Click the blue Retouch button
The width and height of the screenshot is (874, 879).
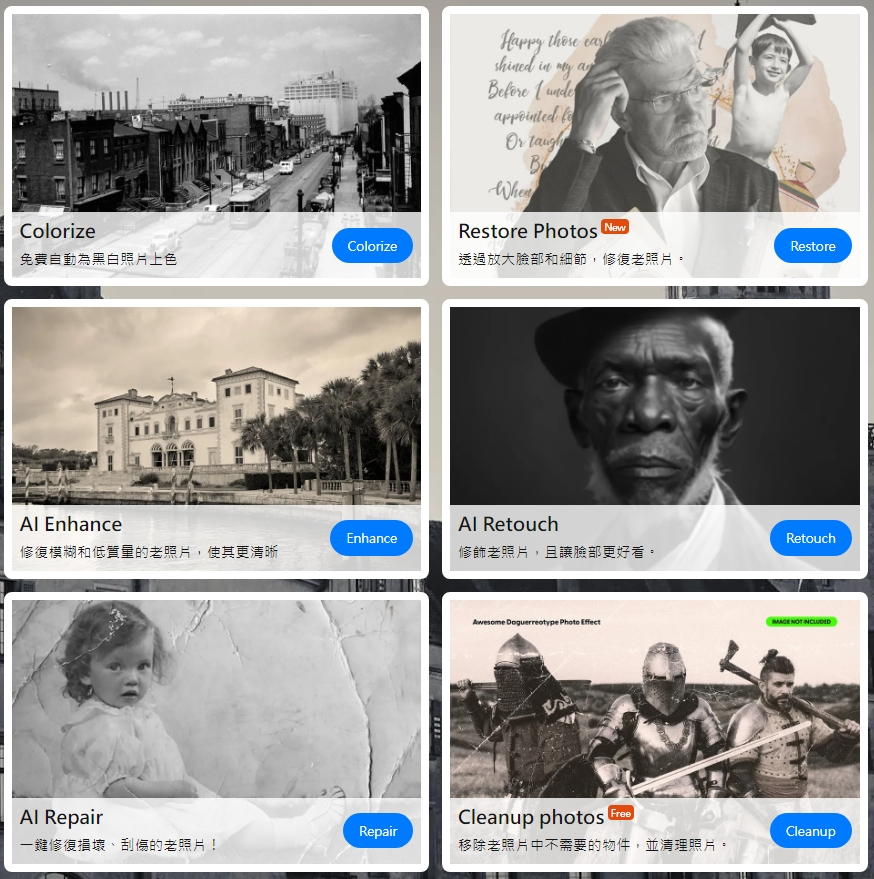811,538
